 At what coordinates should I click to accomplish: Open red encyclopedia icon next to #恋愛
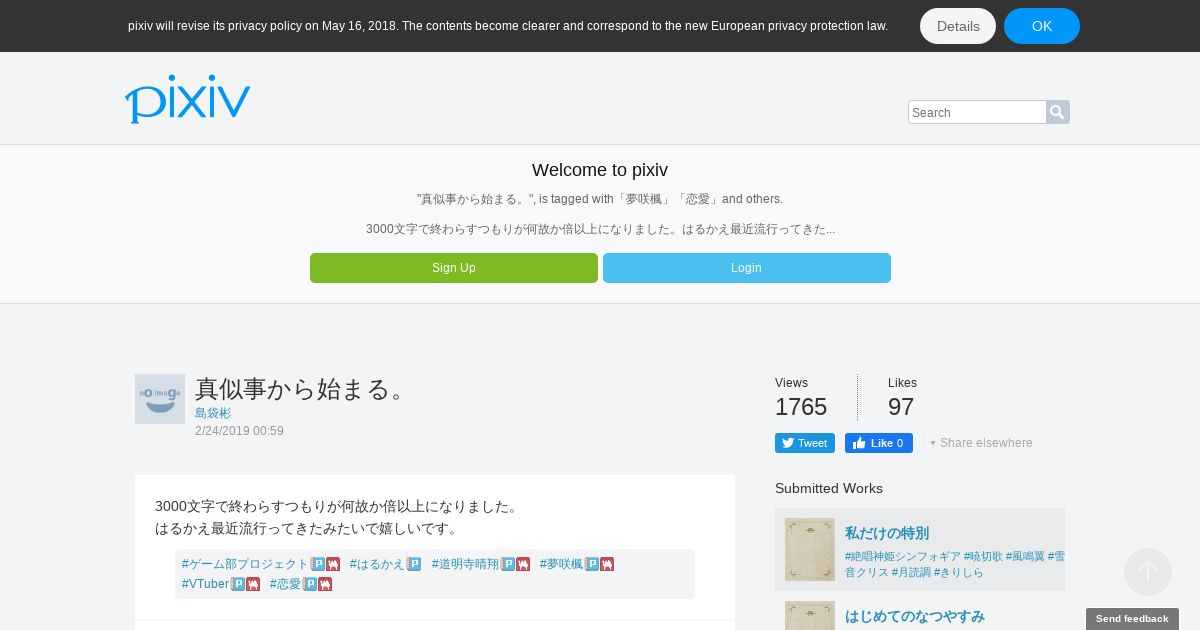(325, 584)
